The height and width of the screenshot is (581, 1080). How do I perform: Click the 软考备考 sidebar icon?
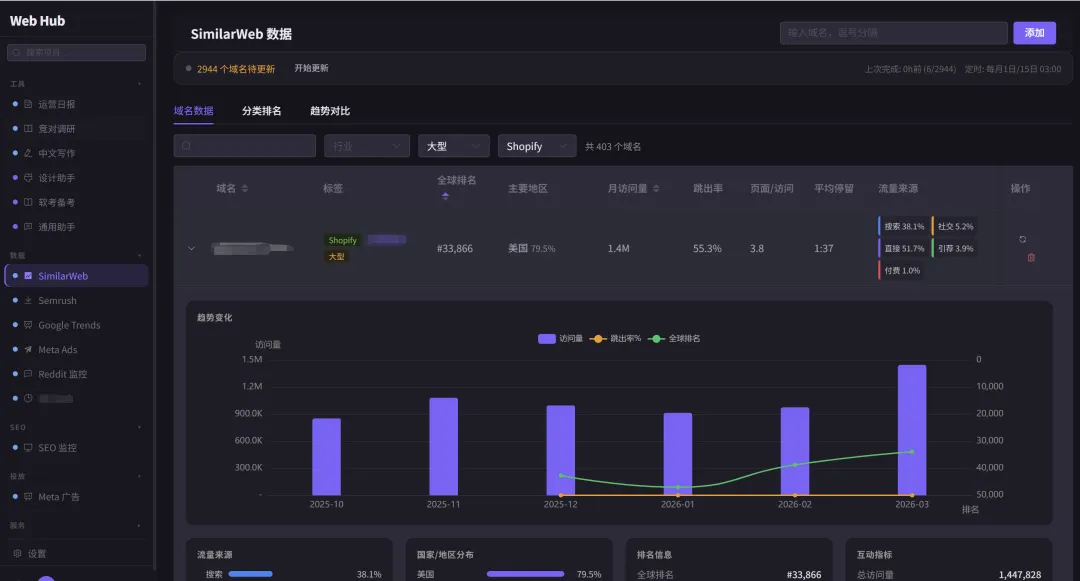tap(28, 202)
